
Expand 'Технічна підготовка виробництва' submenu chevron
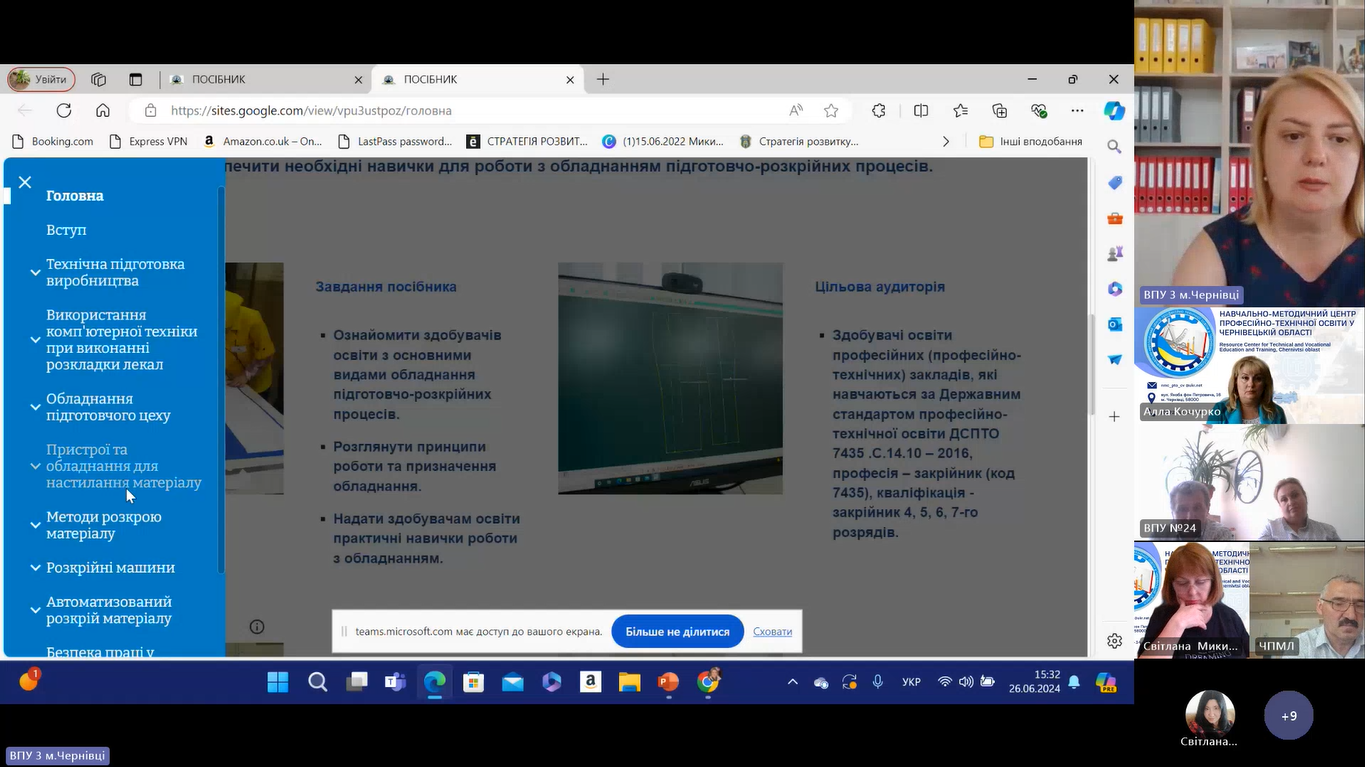35,273
